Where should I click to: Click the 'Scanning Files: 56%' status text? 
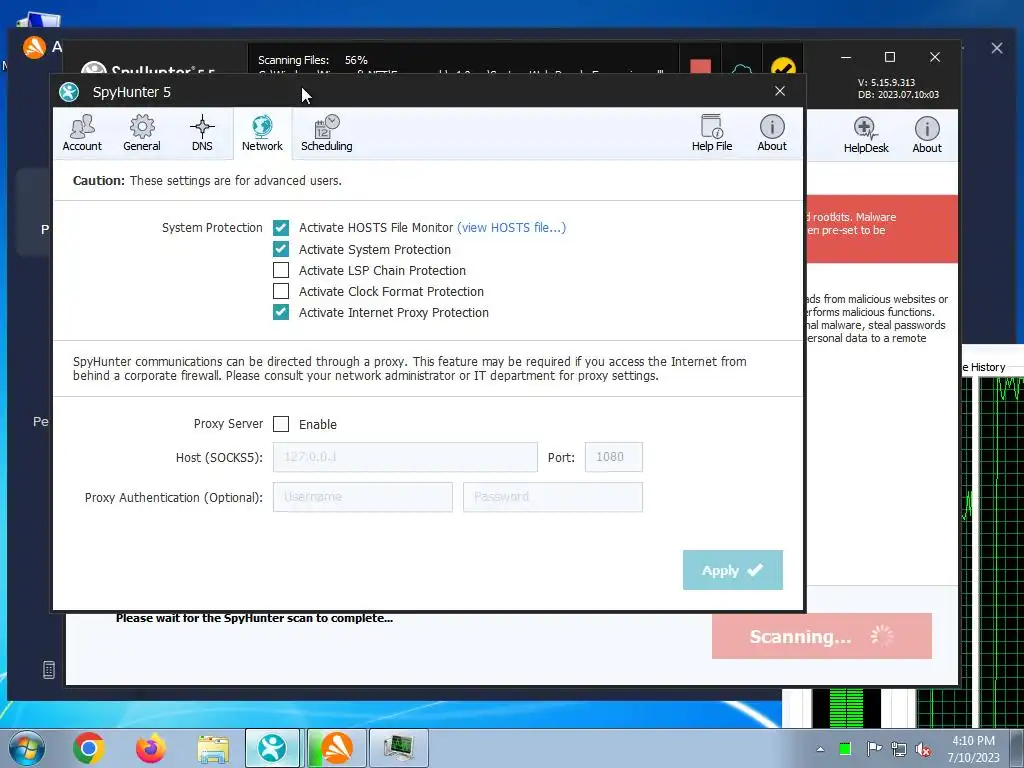click(313, 60)
